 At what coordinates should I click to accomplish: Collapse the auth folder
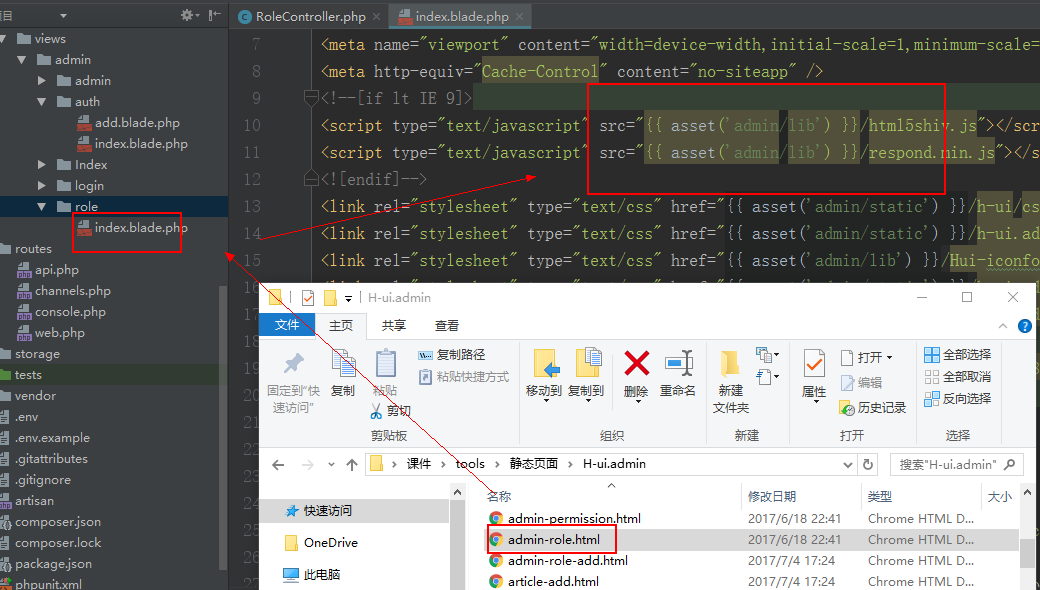pos(42,102)
